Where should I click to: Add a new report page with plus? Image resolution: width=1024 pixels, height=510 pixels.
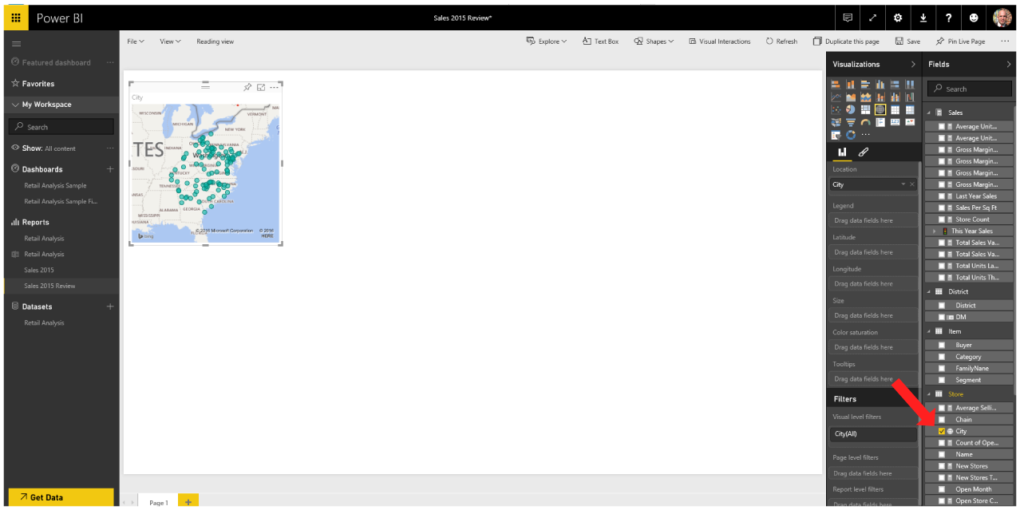coord(188,502)
